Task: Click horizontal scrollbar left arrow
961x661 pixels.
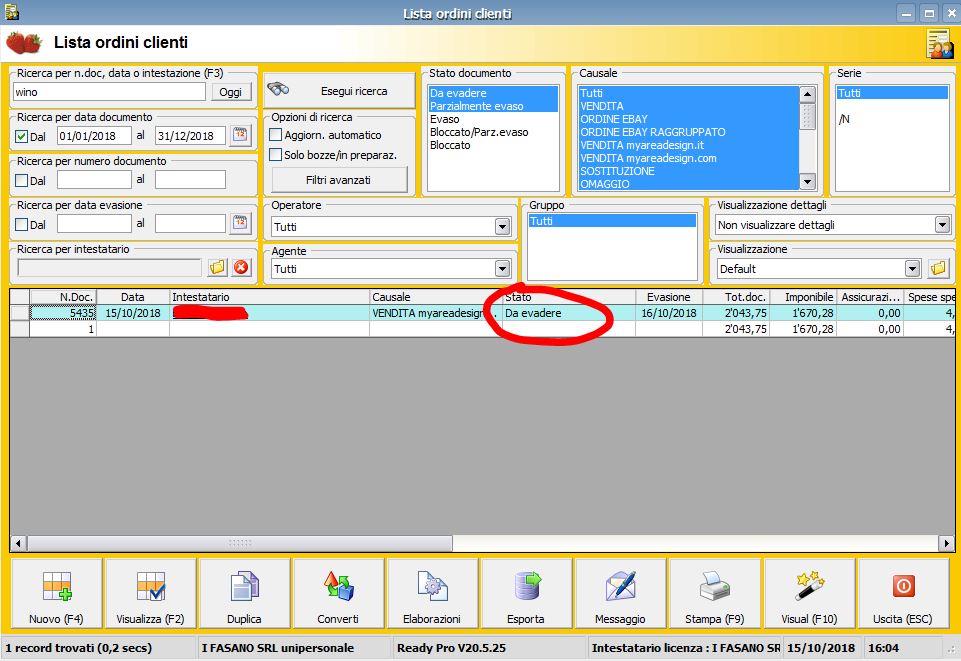Action: (x=18, y=543)
